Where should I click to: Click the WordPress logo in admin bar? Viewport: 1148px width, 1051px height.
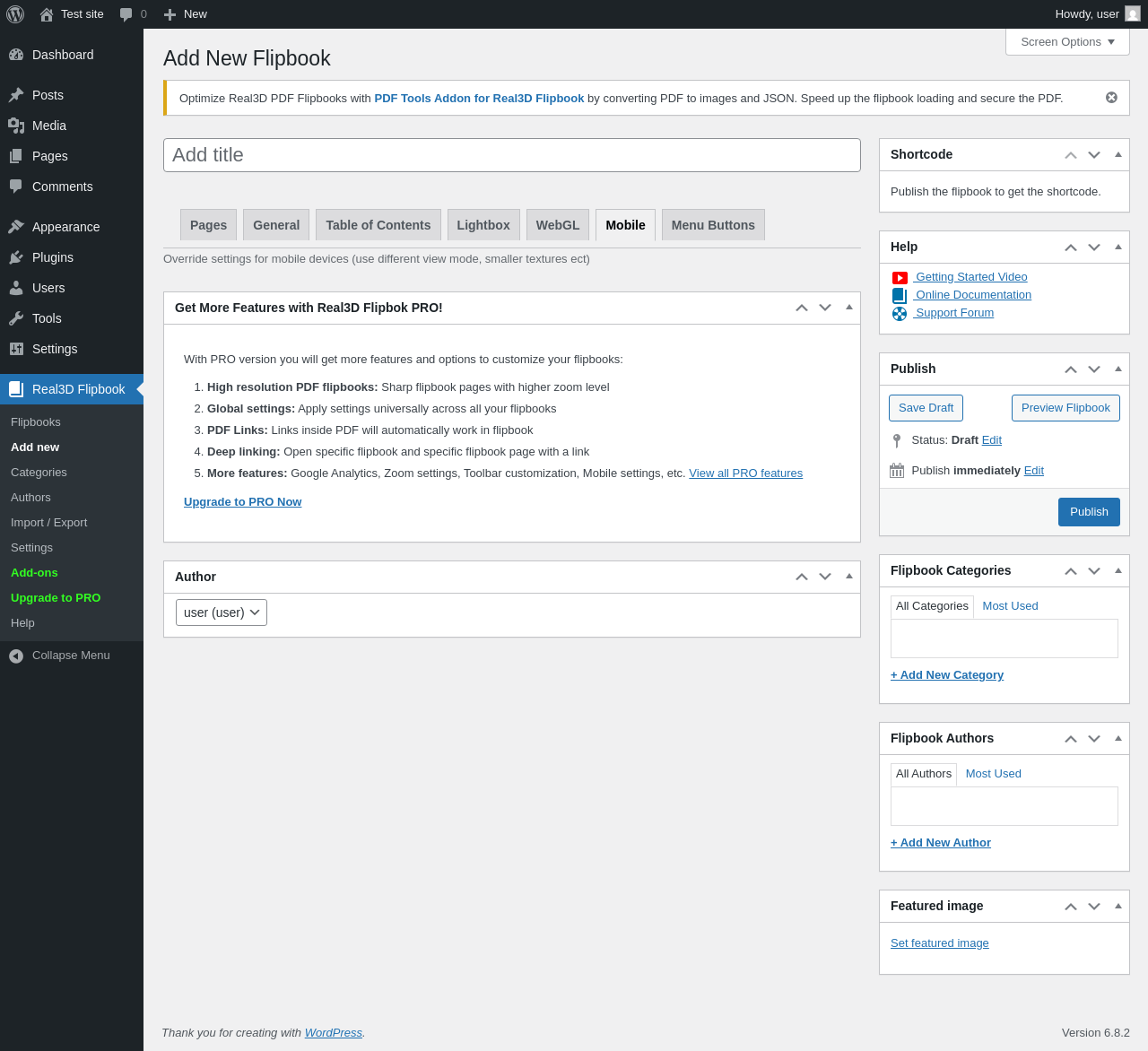[15, 14]
